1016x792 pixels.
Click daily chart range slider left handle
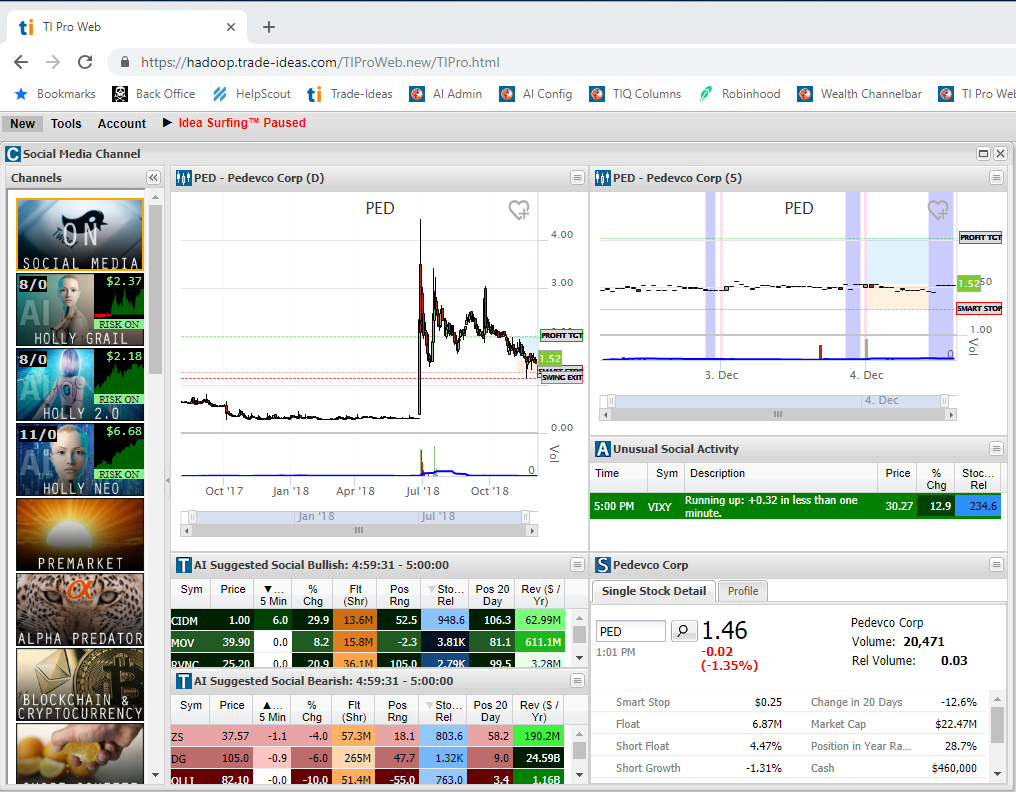[x=192, y=517]
